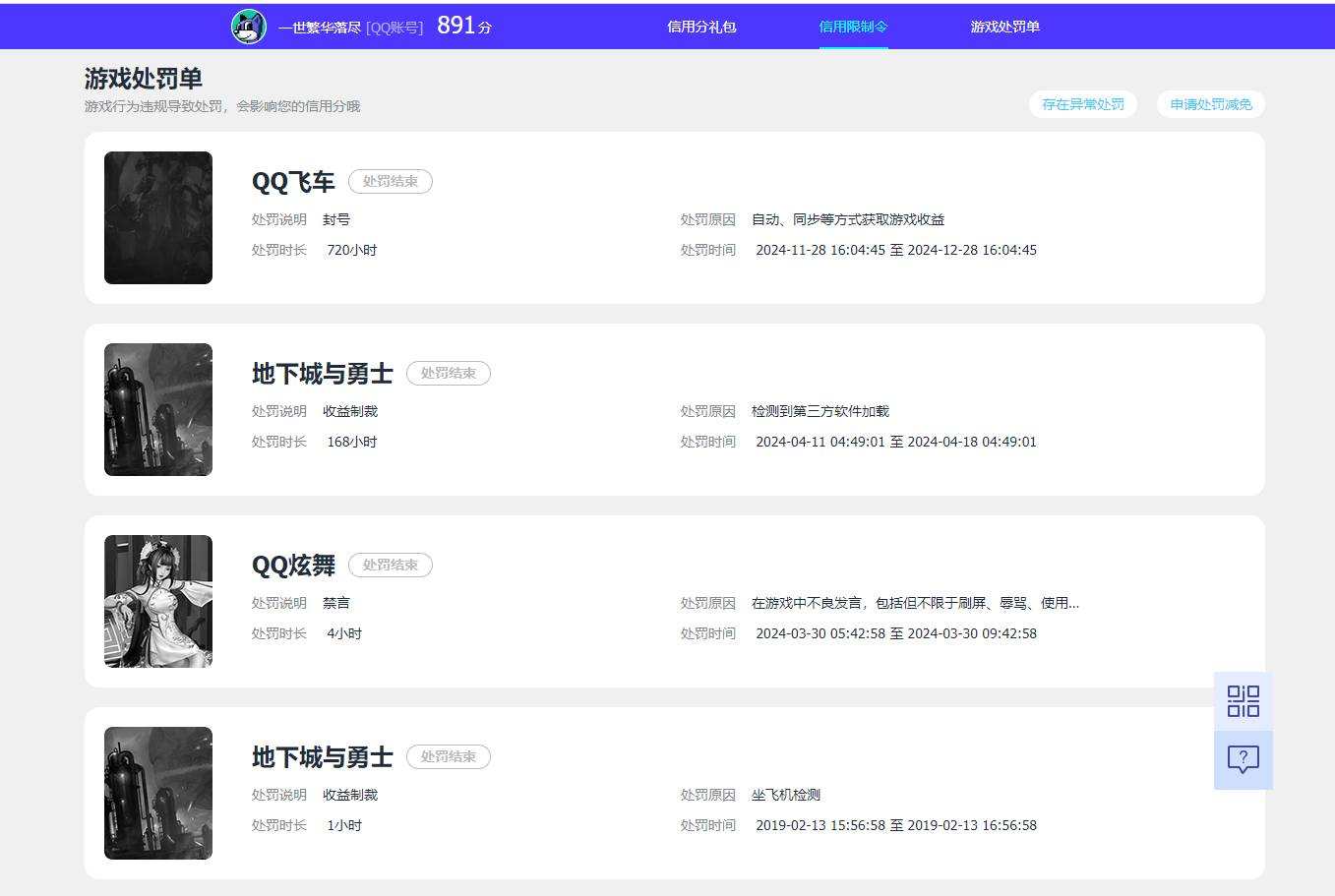1335x896 pixels.
Task: Click reason 坐飞机检测
Action: tap(786, 795)
